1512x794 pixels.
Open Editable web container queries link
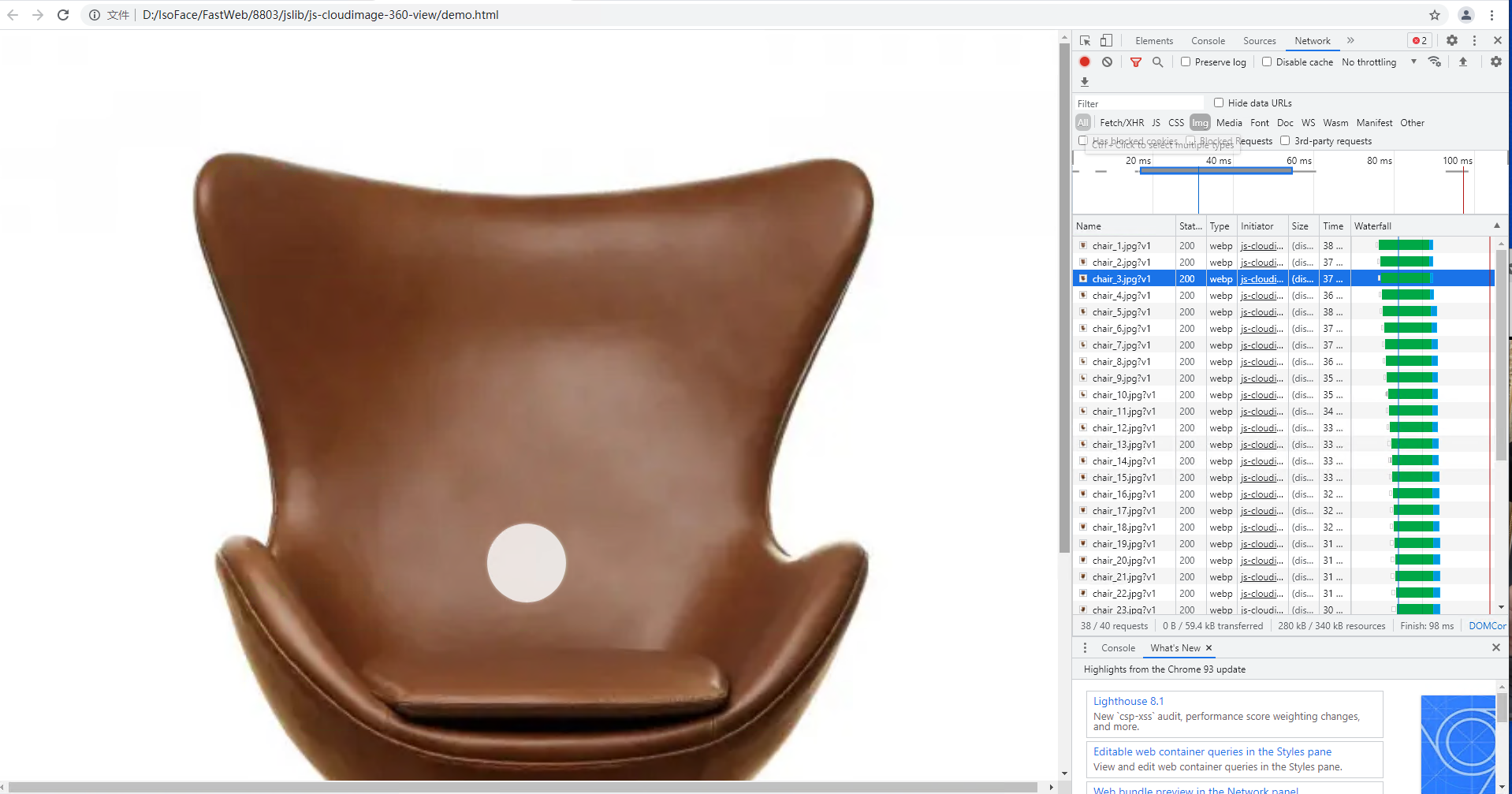coord(1212,751)
